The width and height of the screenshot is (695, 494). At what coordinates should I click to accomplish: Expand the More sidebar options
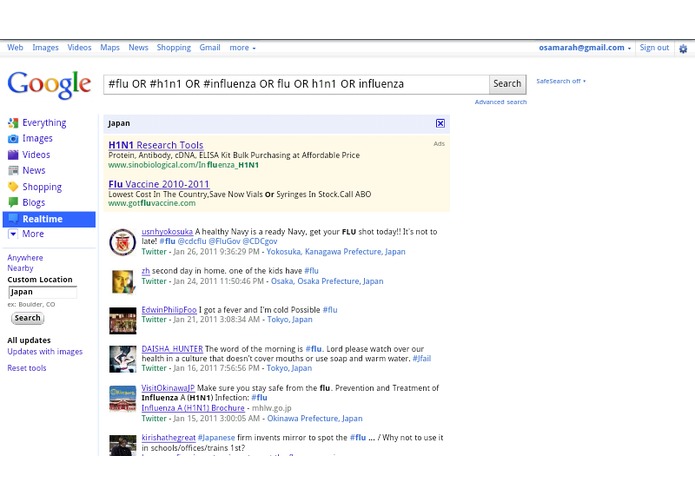33,234
